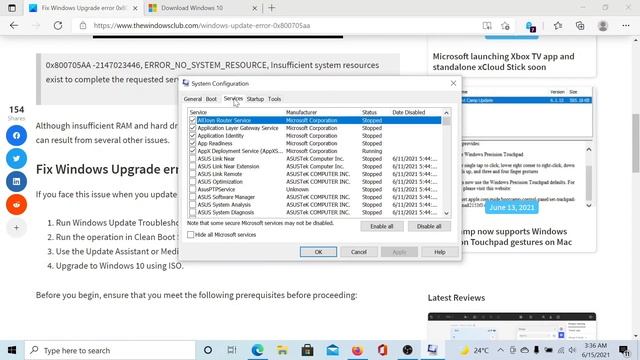The image size is (640, 360).
Task: Open Edge Settings and more menu
Action: coord(626,26)
